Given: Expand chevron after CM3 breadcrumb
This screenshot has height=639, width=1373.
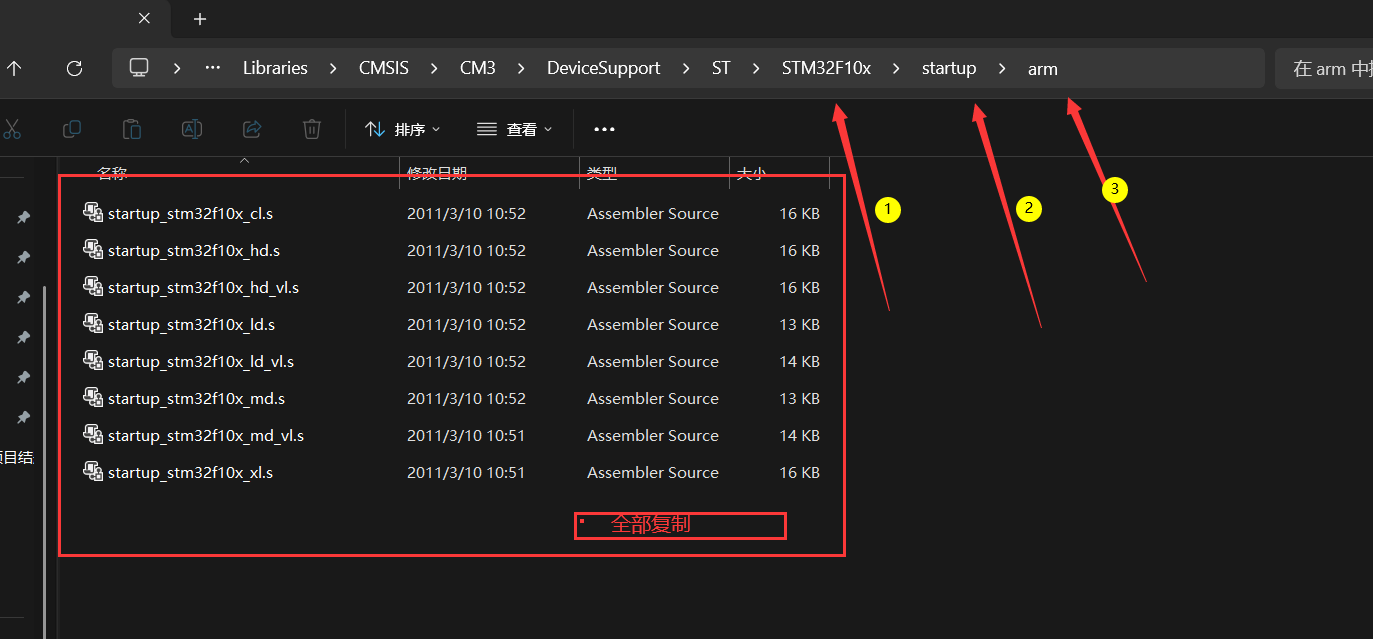Looking at the screenshot, I should [521, 68].
